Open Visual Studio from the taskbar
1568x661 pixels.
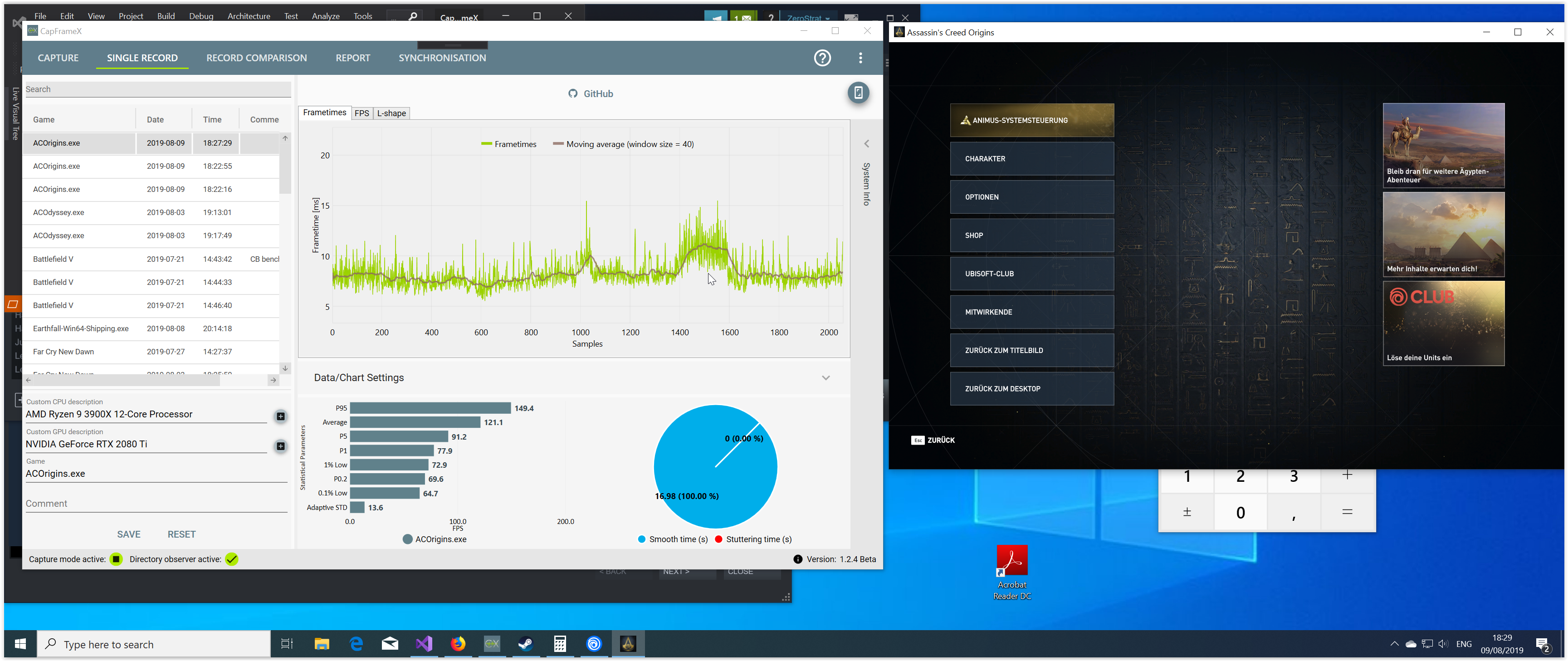[424, 644]
